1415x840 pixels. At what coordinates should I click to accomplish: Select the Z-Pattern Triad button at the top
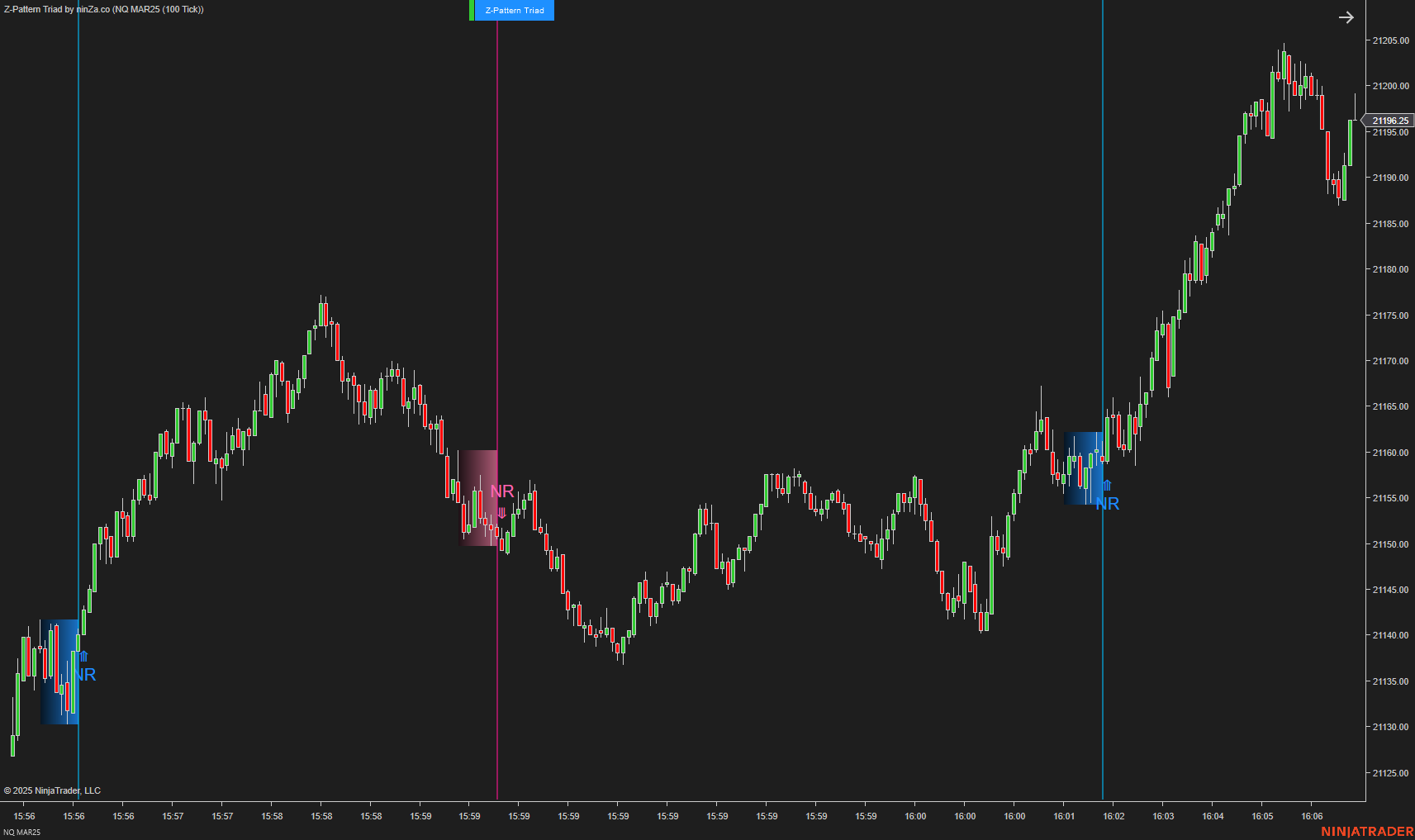pyautogui.click(x=513, y=10)
